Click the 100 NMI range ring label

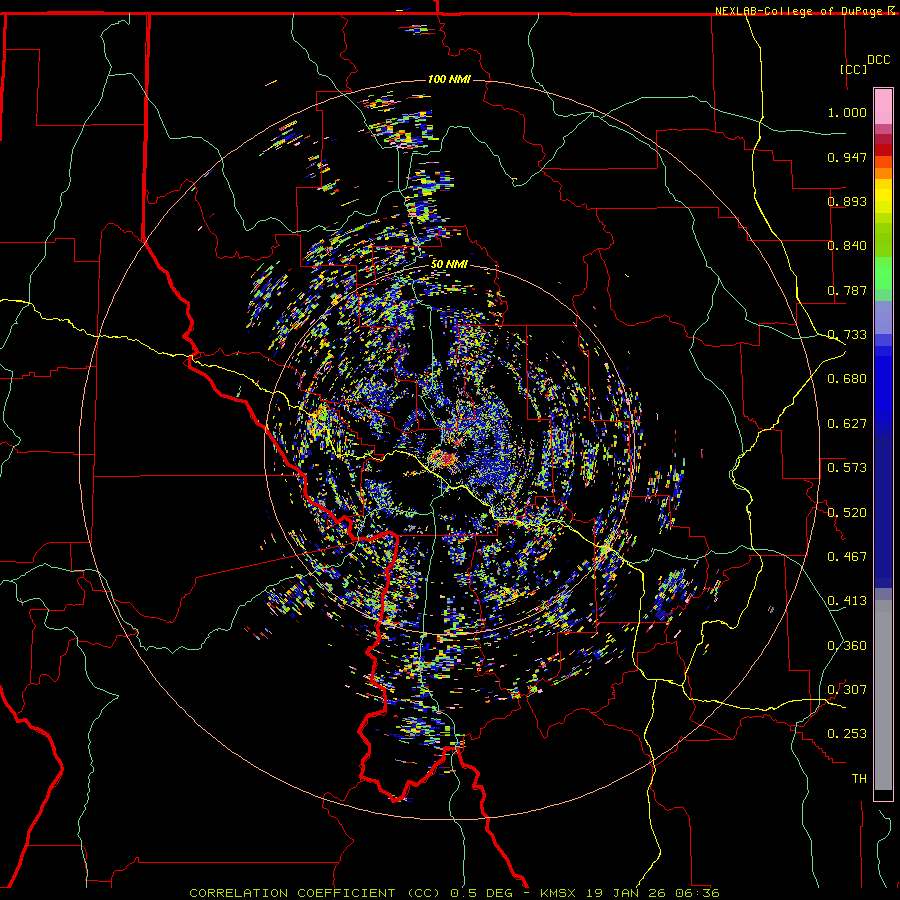coord(449,79)
